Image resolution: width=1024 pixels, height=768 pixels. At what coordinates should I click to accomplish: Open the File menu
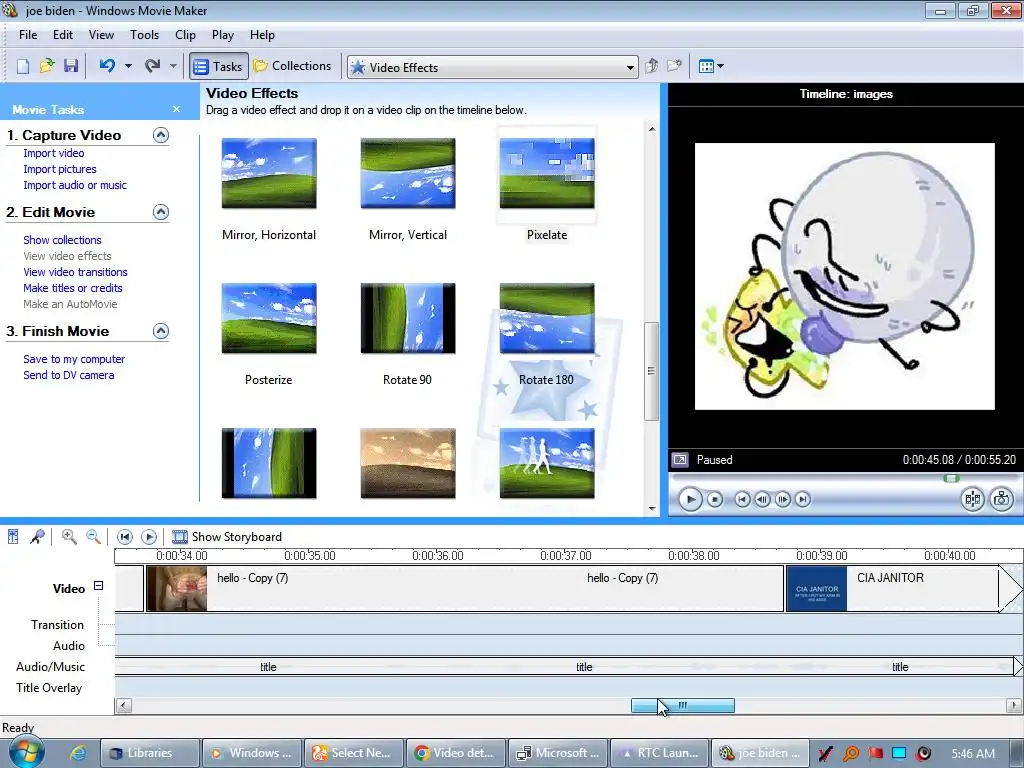pyautogui.click(x=28, y=35)
